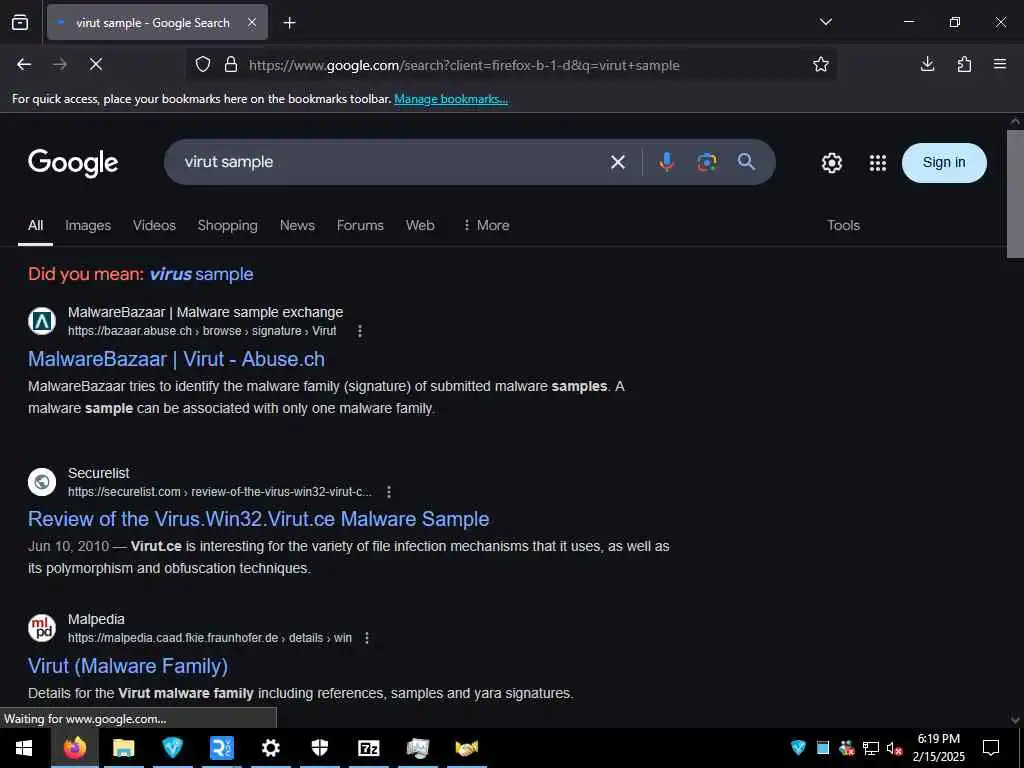This screenshot has height=768, width=1024.
Task: Switch to Firefox in the taskbar
Action: click(x=74, y=748)
